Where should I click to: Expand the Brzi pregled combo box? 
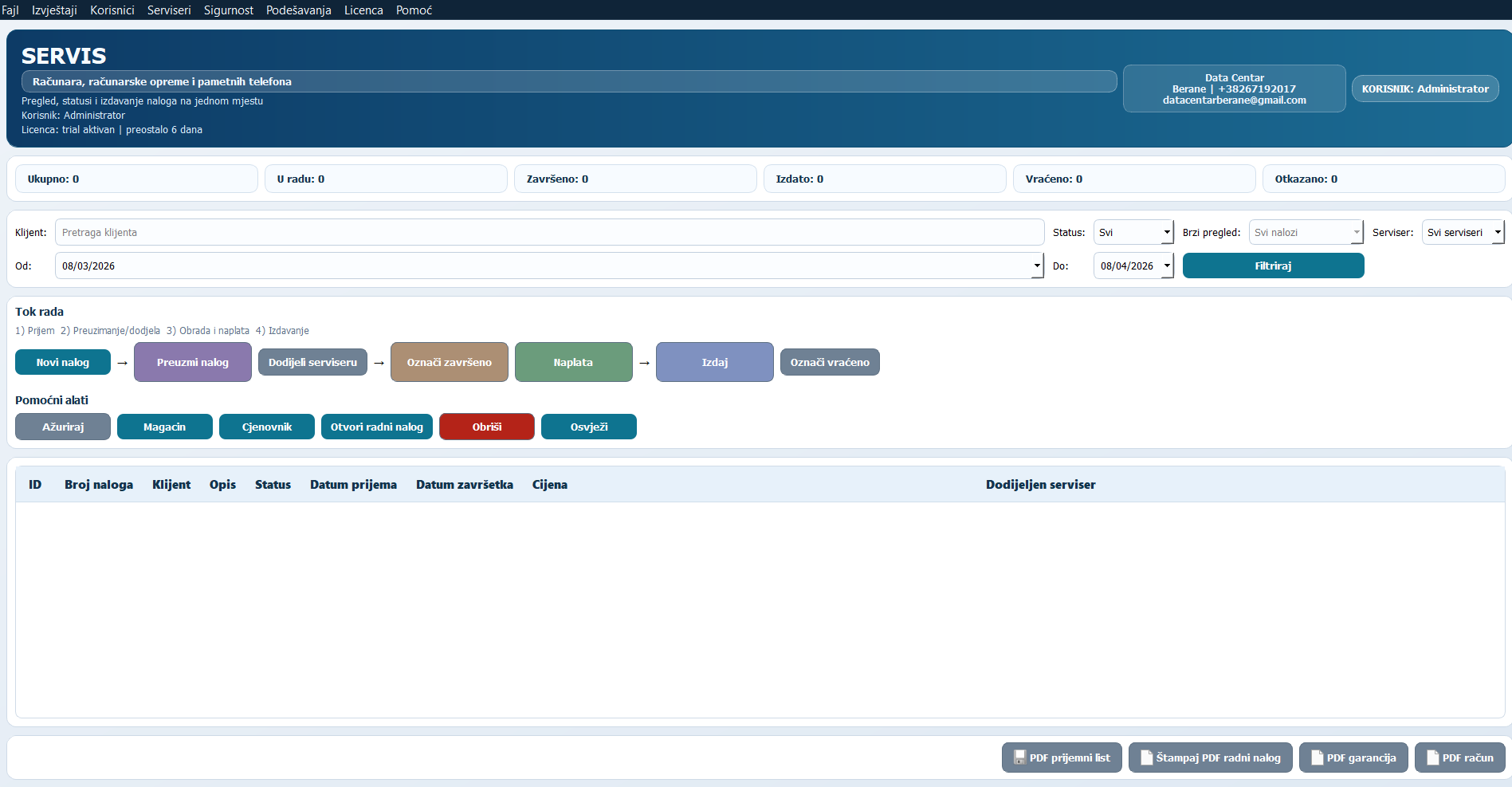(1356, 233)
